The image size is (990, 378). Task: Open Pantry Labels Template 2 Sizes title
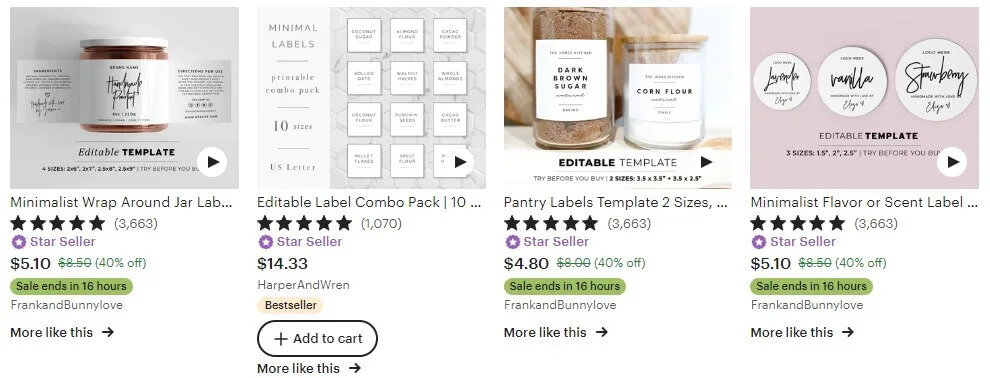click(x=616, y=203)
